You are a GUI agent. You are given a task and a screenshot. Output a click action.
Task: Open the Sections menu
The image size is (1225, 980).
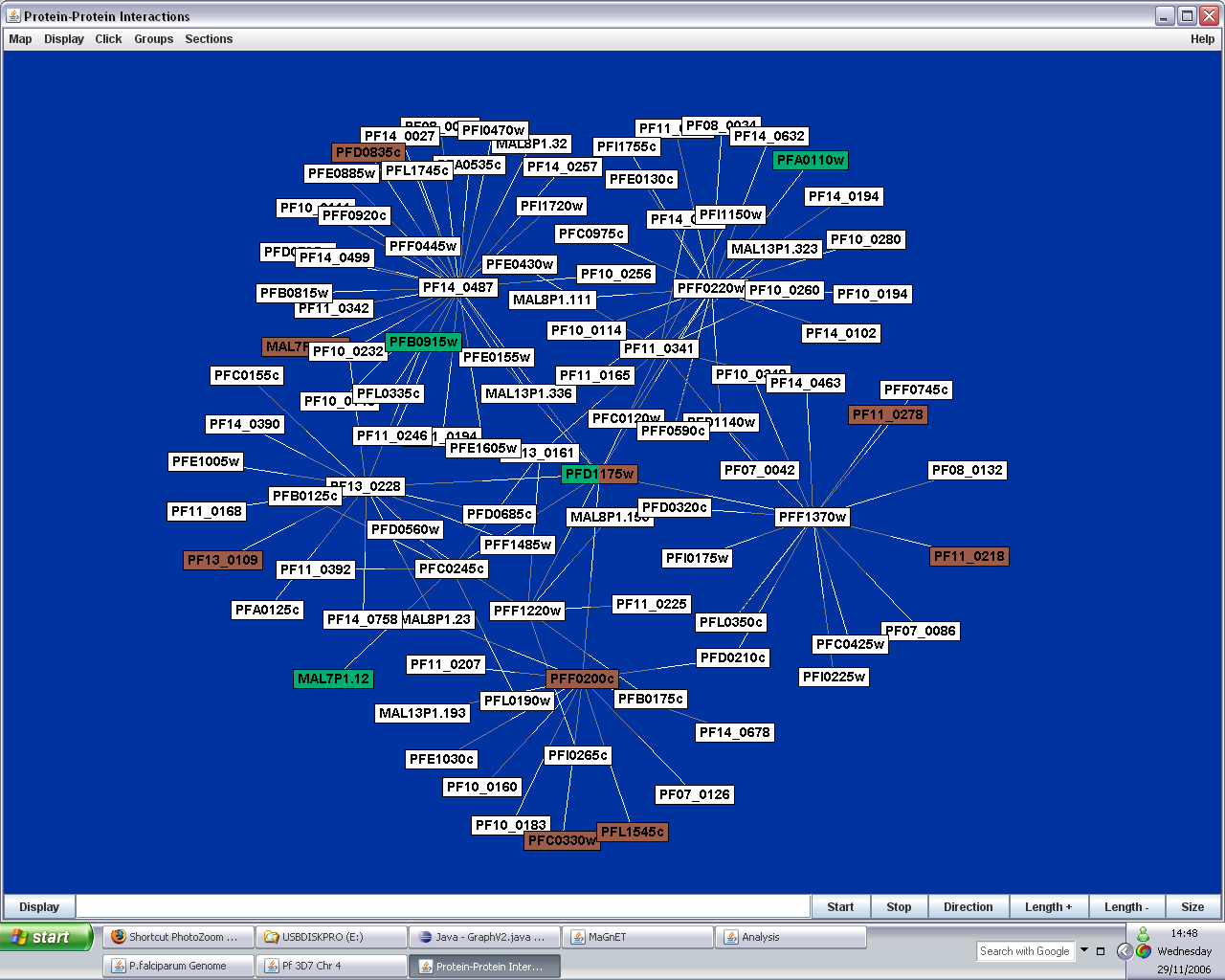[209, 39]
